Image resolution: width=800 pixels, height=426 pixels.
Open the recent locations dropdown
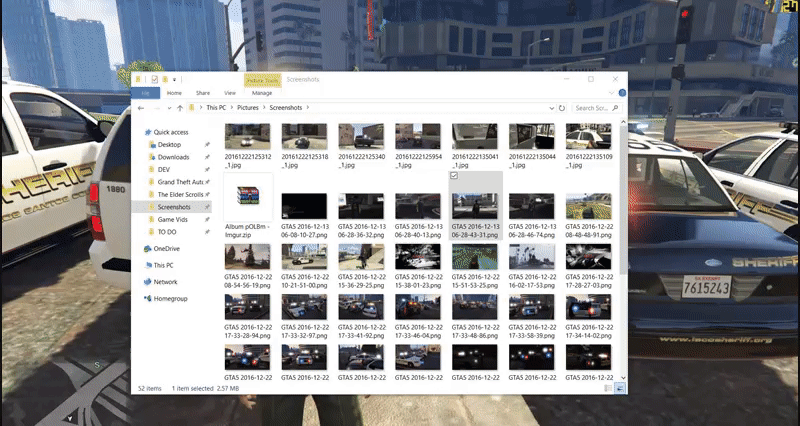(x=169, y=109)
